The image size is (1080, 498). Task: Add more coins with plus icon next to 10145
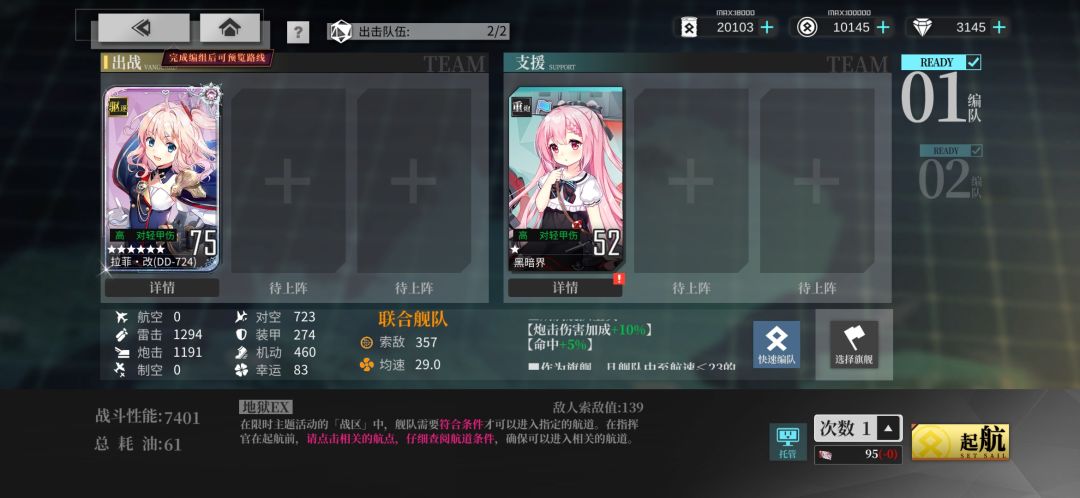(x=882, y=28)
